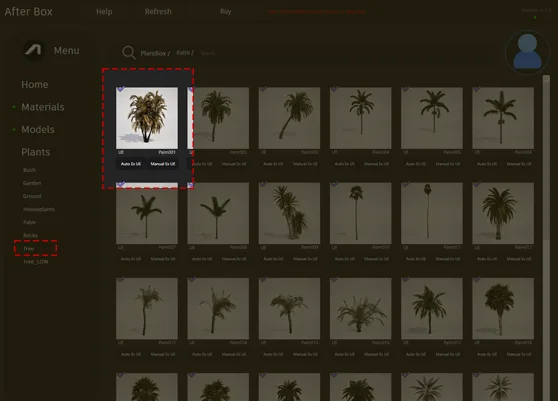This screenshot has width=558, height=401.
Task: Click the After Box logo icon beside Menu
Action: [x=34, y=50]
